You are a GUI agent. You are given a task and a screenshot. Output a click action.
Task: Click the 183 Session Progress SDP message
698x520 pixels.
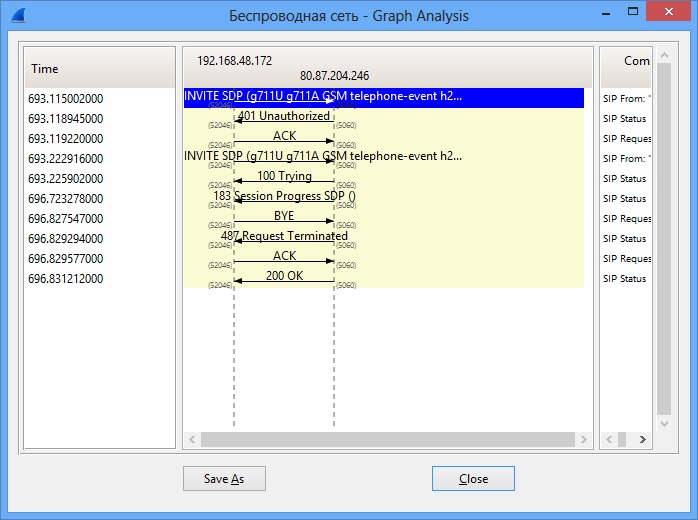point(284,198)
